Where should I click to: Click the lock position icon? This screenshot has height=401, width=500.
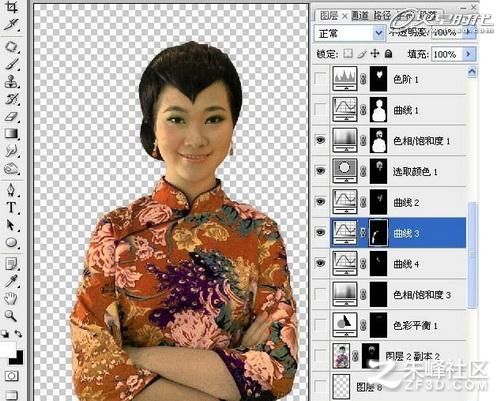pos(375,54)
